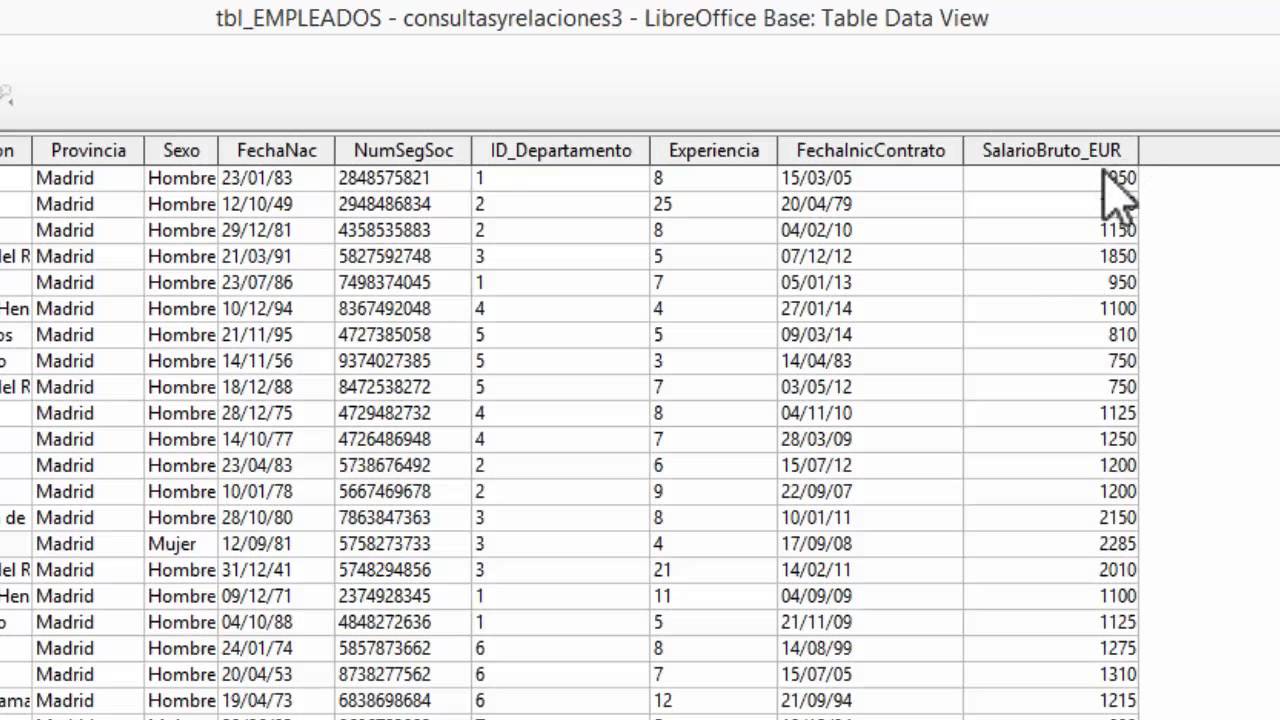The height and width of the screenshot is (720, 1280).
Task: Click the birth date 12/10/49
Action: coord(276,204)
